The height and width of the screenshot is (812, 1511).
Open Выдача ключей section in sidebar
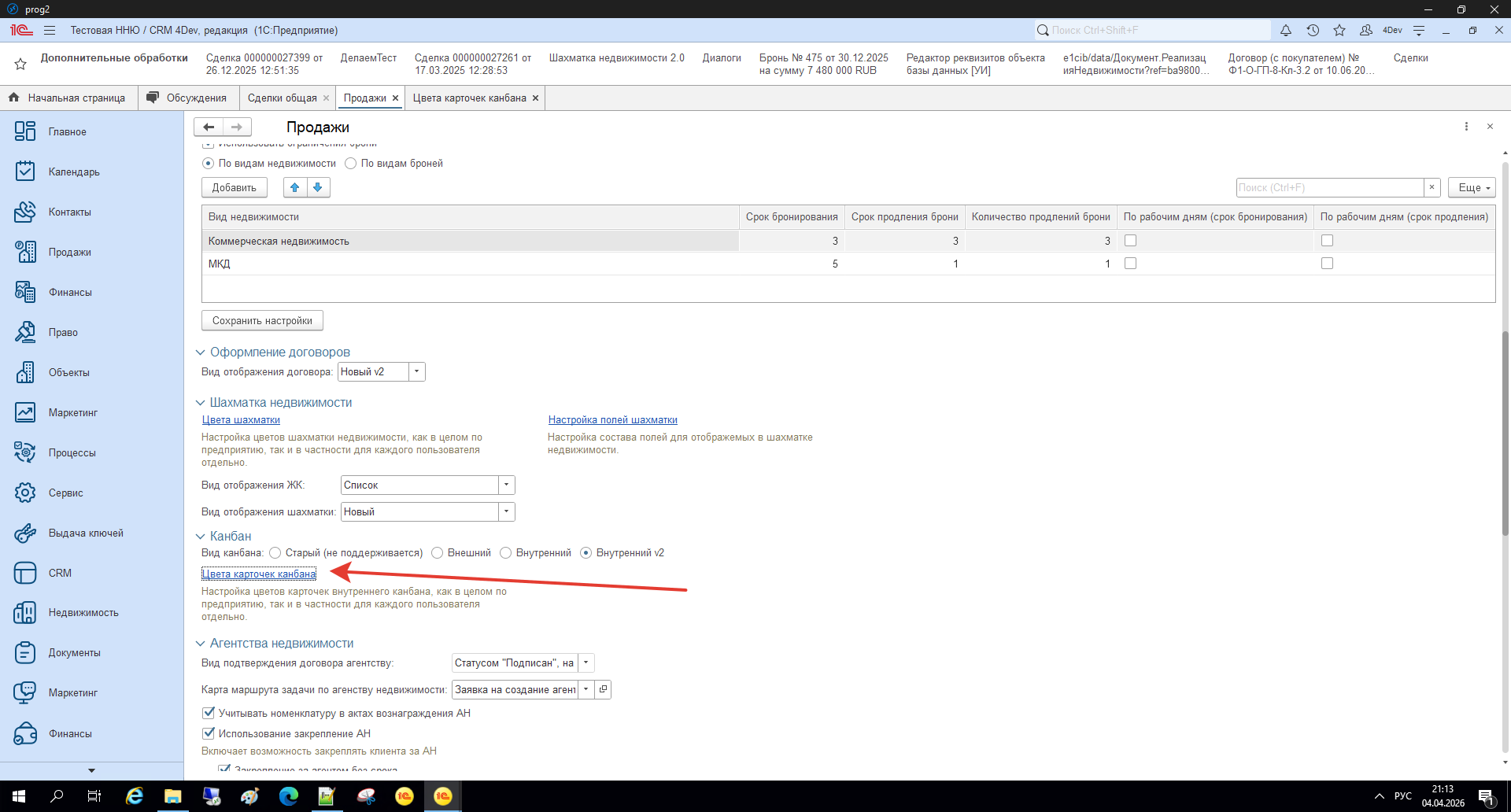pos(86,533)
